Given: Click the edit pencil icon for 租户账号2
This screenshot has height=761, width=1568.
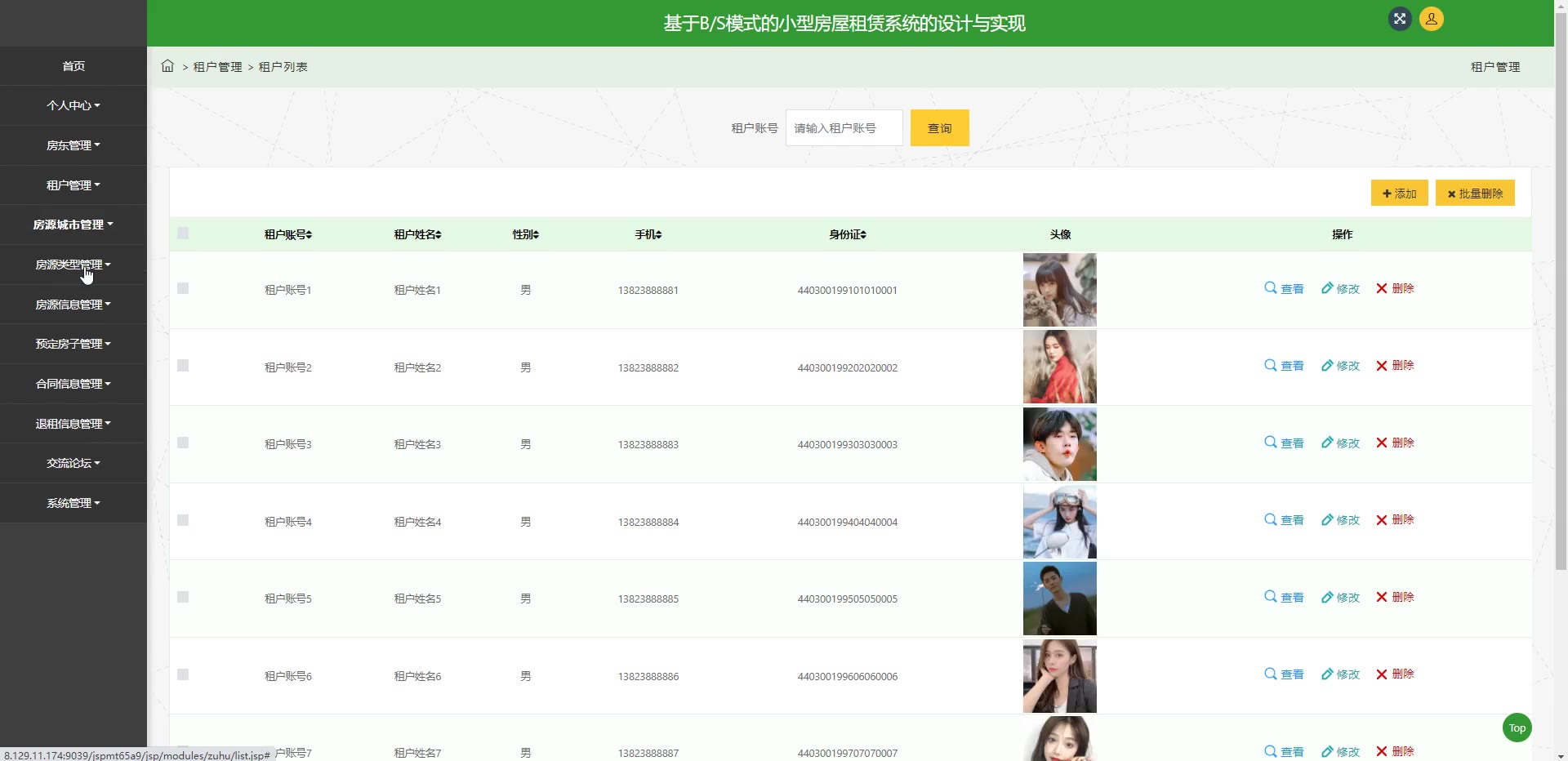Looking at the screenshot, I should 1327,366.
